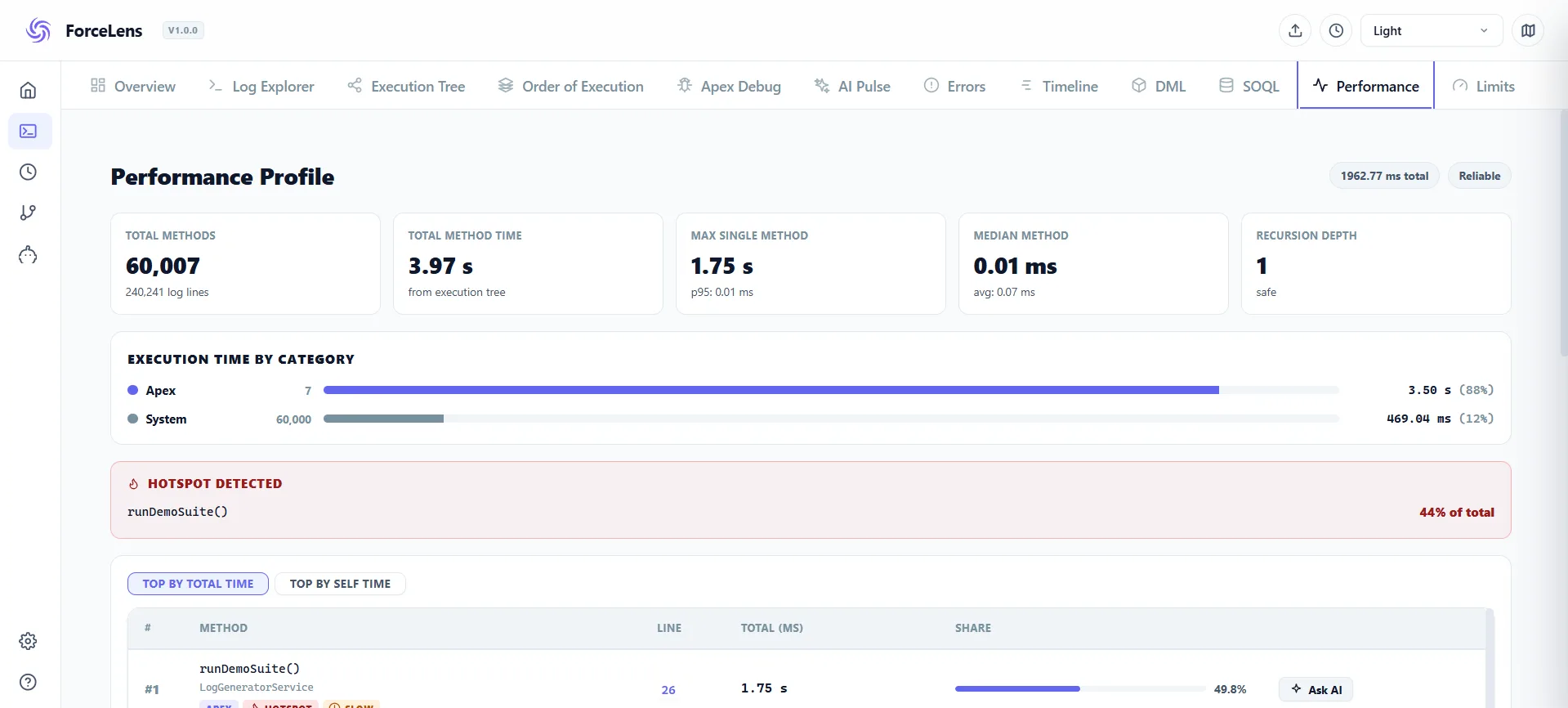The image size is (1568, 708).
Task: Open the Light theme dropdown
Action: click(1432, 30)
